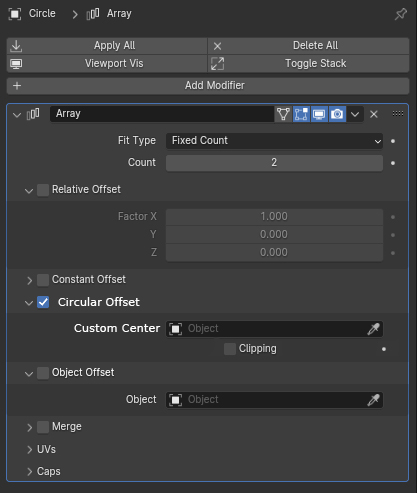Enable the Clipping checkbox
The image size is (417, 493).
[230, 349]
